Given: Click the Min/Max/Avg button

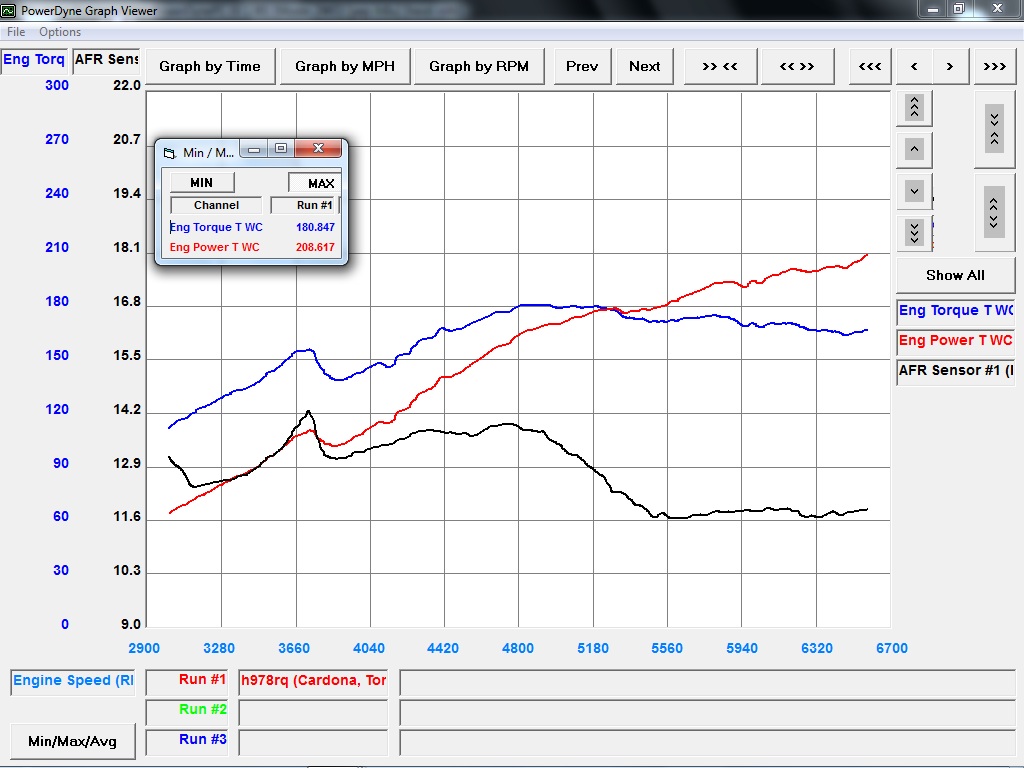Looking at the screenshot, I should click(x=72, y=741).
